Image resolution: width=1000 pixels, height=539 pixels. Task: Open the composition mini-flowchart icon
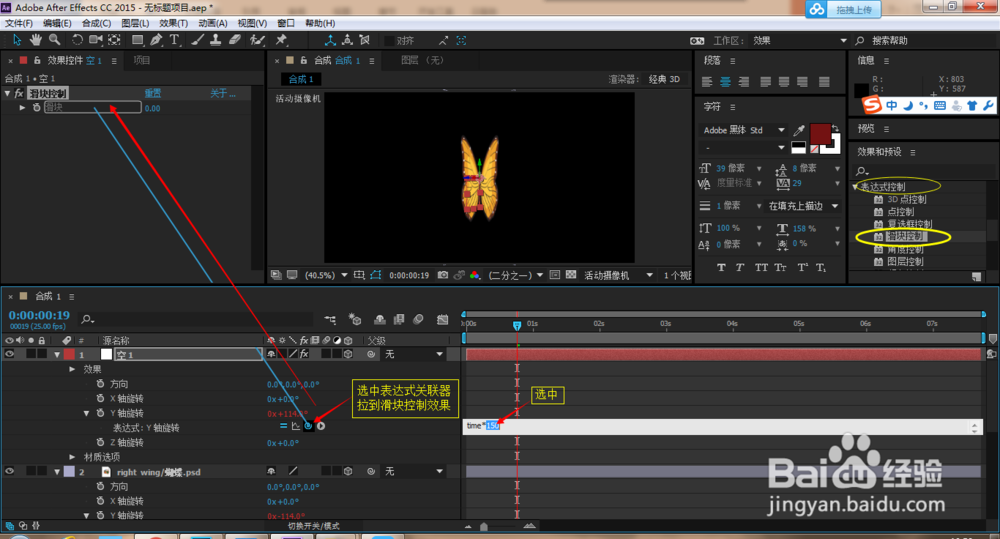tap(330, 320)
